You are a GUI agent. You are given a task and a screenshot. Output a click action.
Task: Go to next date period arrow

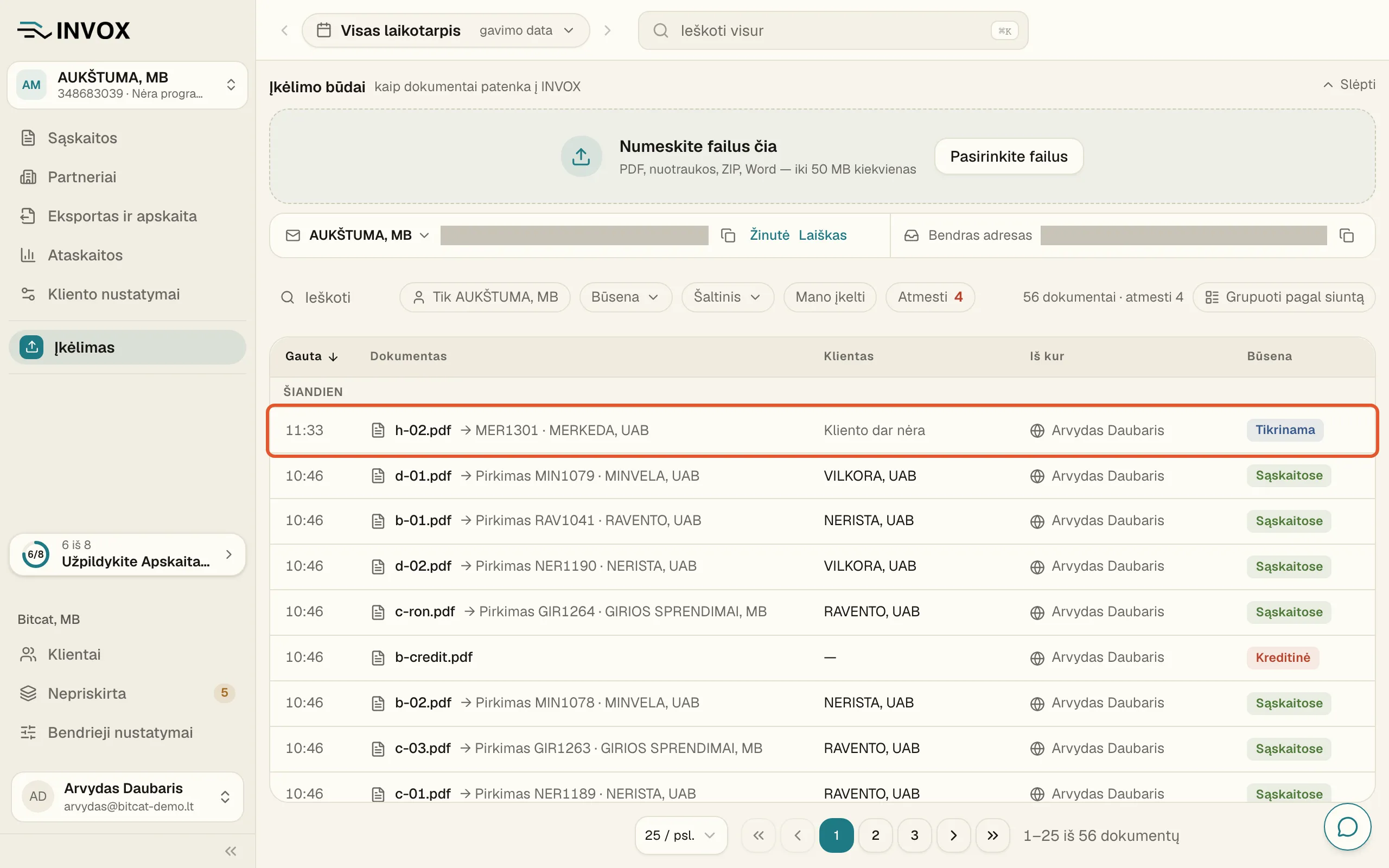pyautogui.click(x=607, y=30)
